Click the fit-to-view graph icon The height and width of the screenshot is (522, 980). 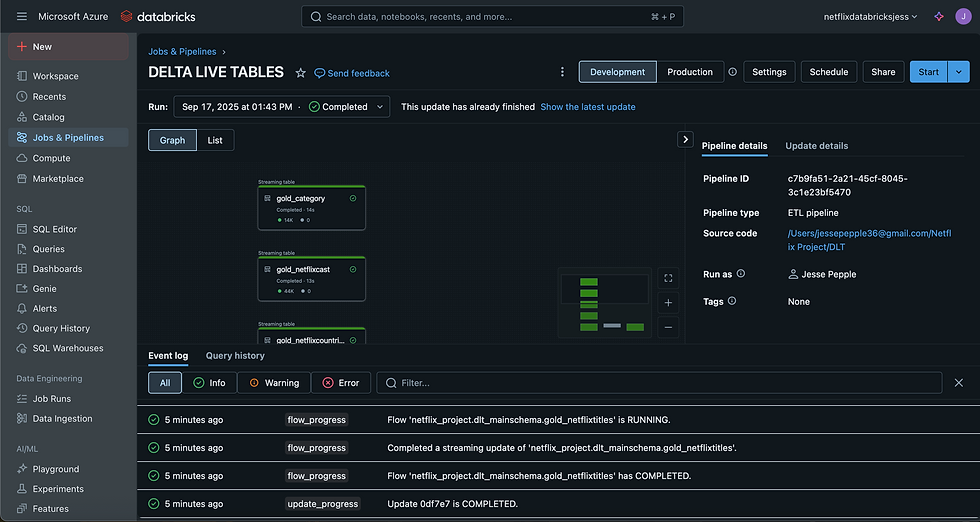(x=669, y=278)
